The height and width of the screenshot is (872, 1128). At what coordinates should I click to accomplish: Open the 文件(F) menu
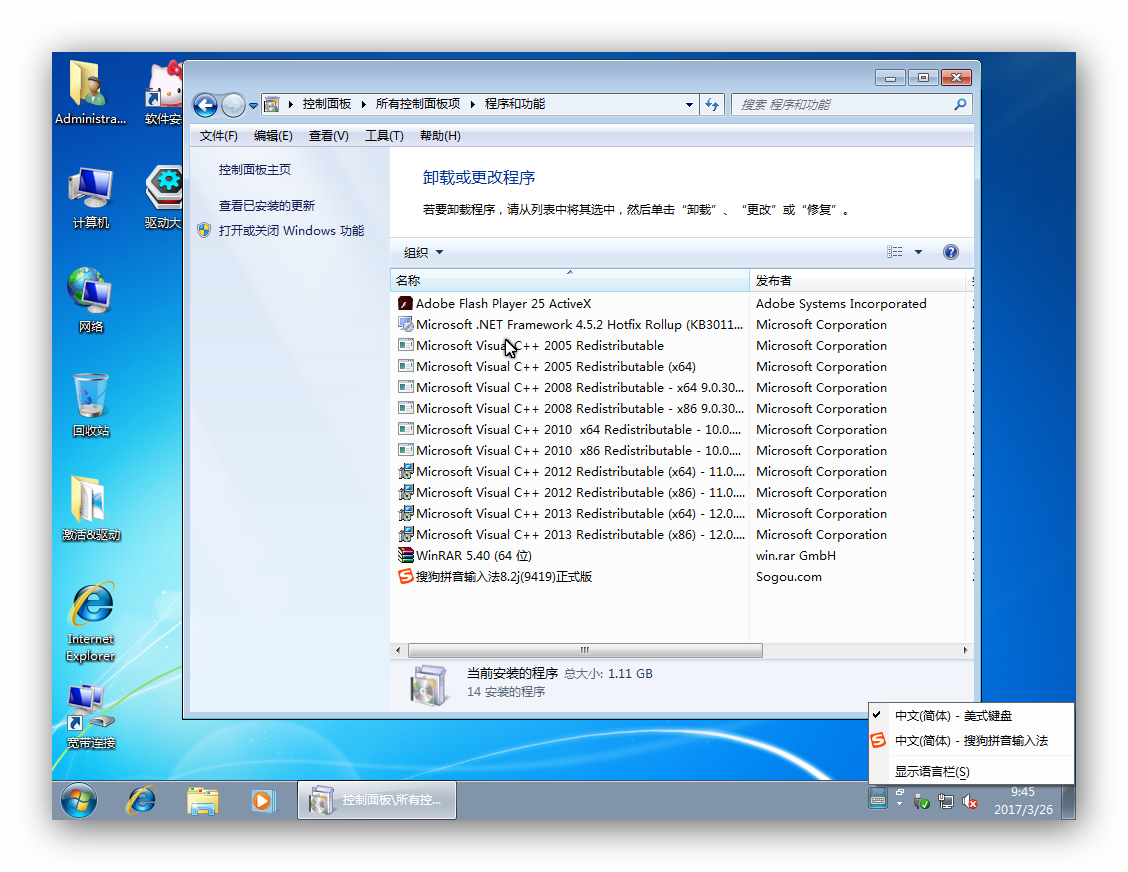(x=218, y=136)
